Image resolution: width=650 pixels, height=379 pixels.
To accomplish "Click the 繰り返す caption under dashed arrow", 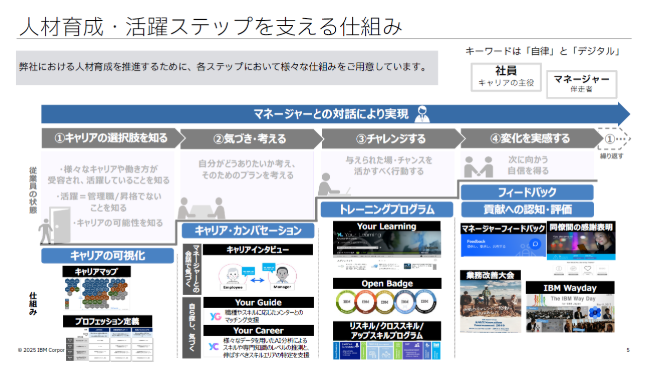I will tap(612, 156).
